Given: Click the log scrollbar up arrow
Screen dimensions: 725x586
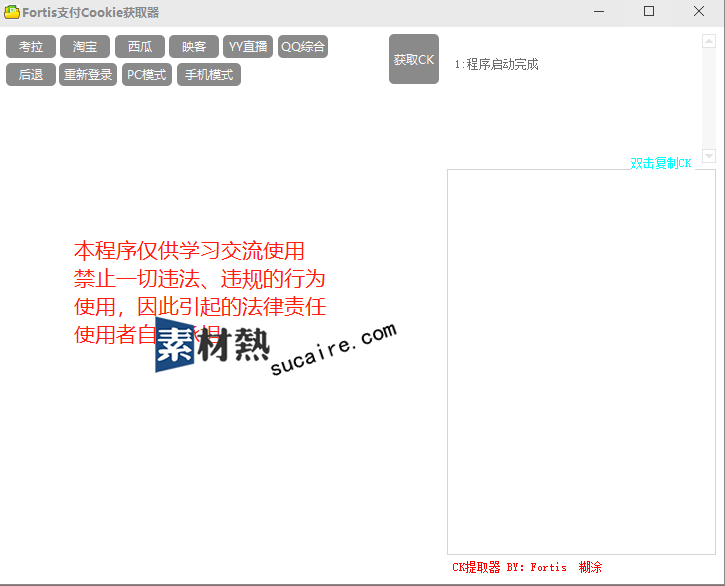Looking at the screenshot, I should (709, 41).
